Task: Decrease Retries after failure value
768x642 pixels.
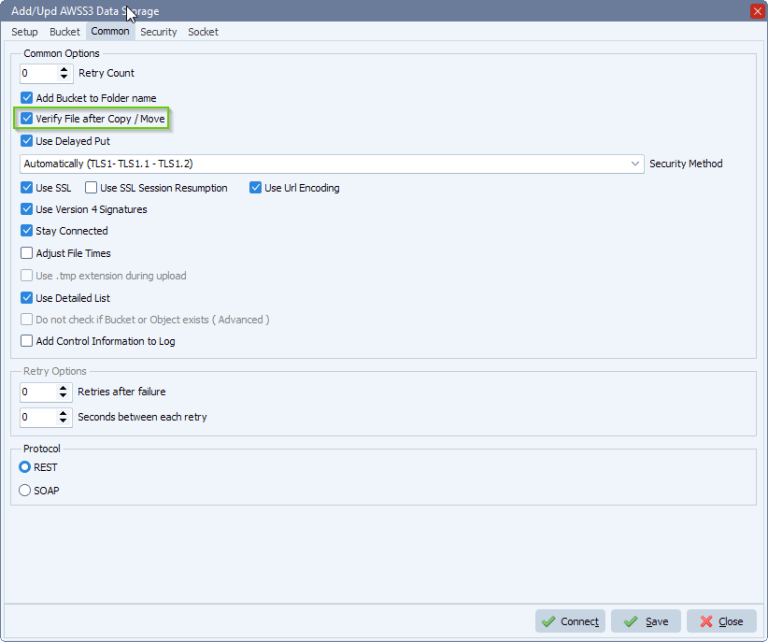Action: click(x=63, y=396)
